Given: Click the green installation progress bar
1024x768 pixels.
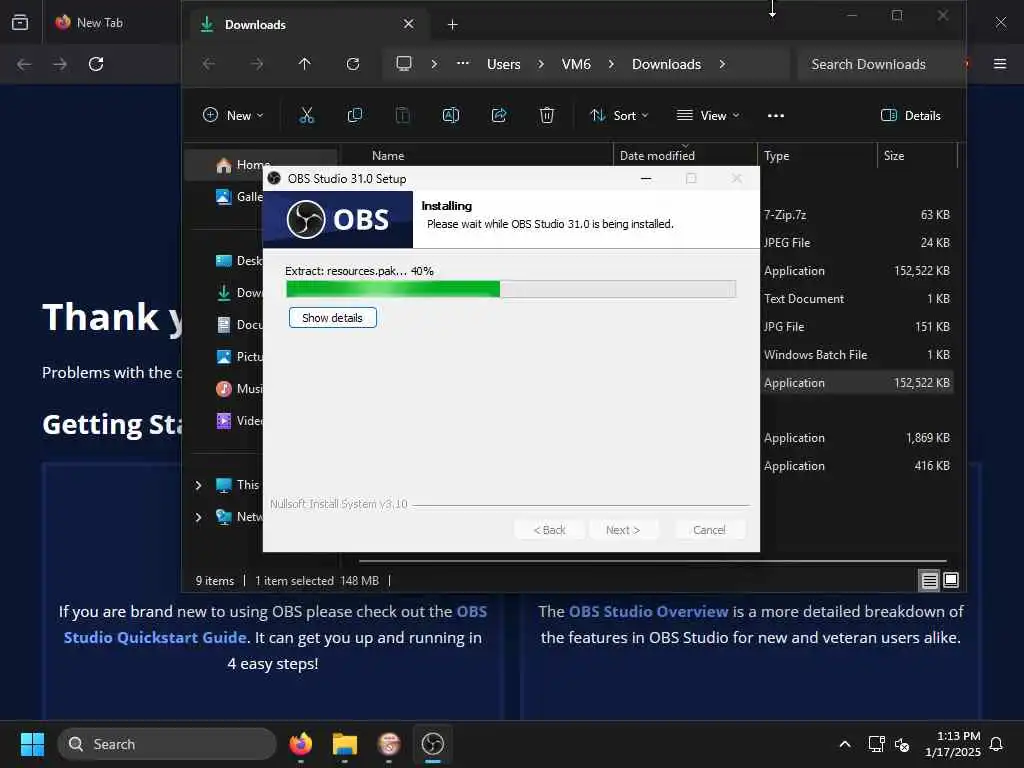Looking at the screenshot, I should tap(511, 289).
